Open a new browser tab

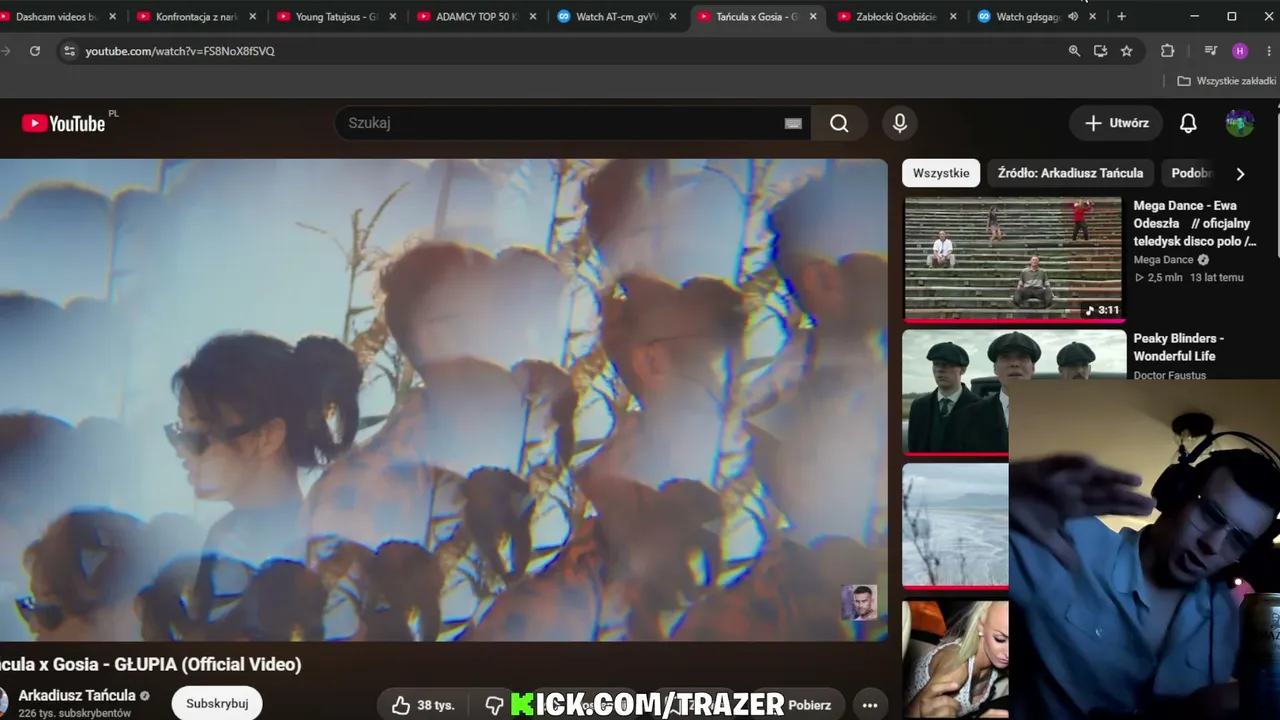[x=1121, y=17]
